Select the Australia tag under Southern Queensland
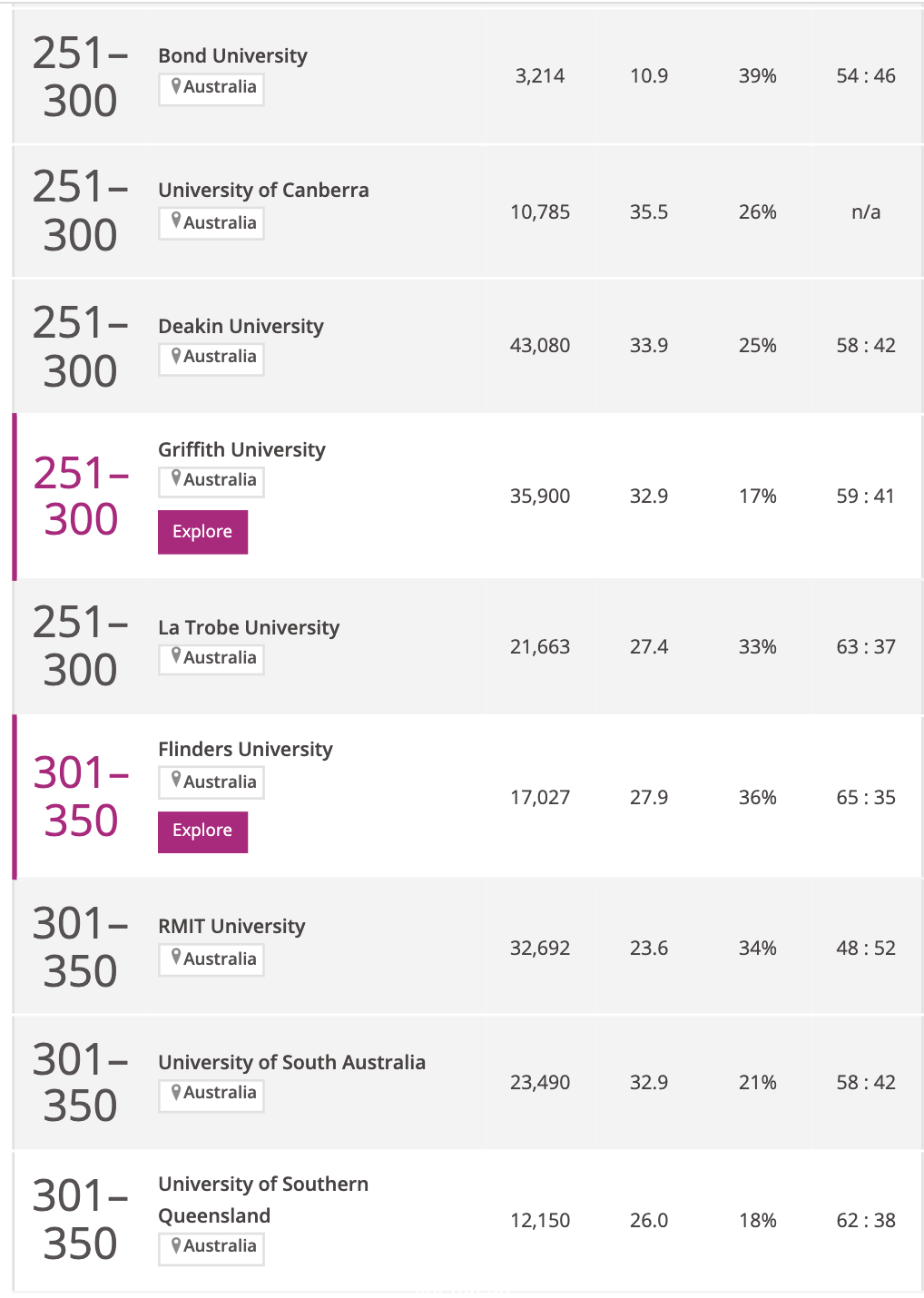924x1298 pixels. click(211, 1247)
